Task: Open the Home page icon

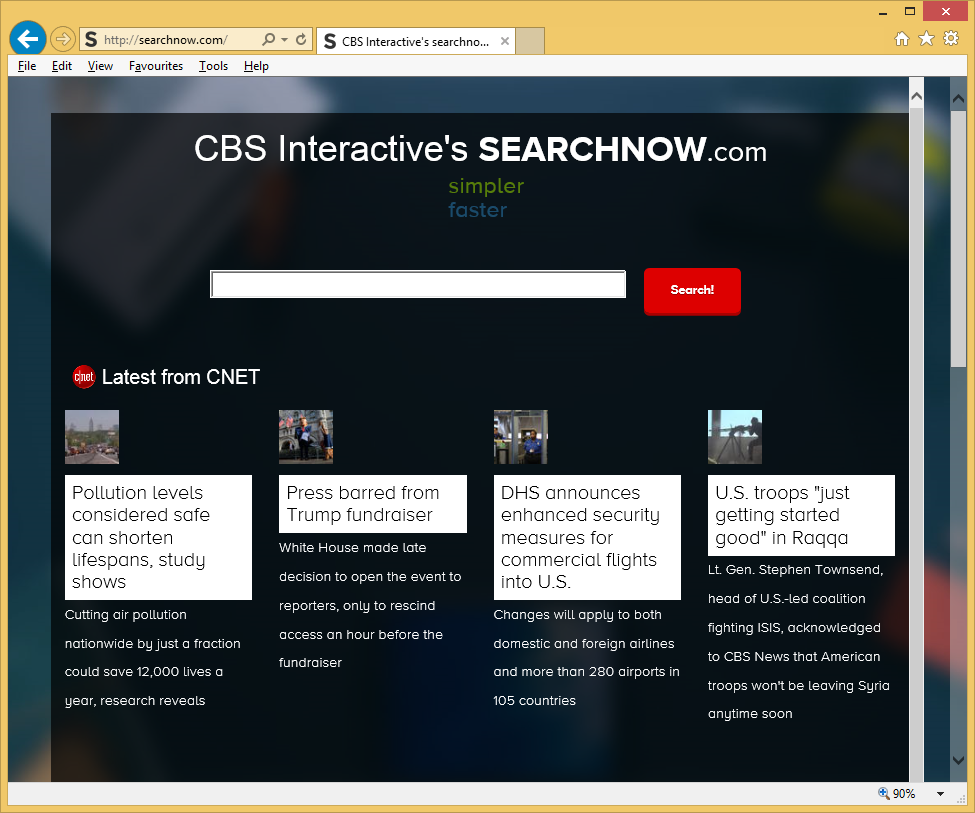Action: [901, 39]
